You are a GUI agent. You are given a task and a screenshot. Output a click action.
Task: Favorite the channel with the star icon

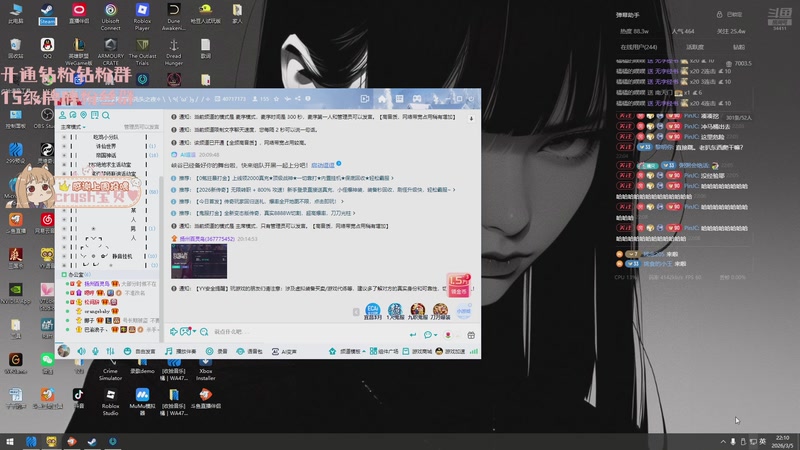coord(277,99)
